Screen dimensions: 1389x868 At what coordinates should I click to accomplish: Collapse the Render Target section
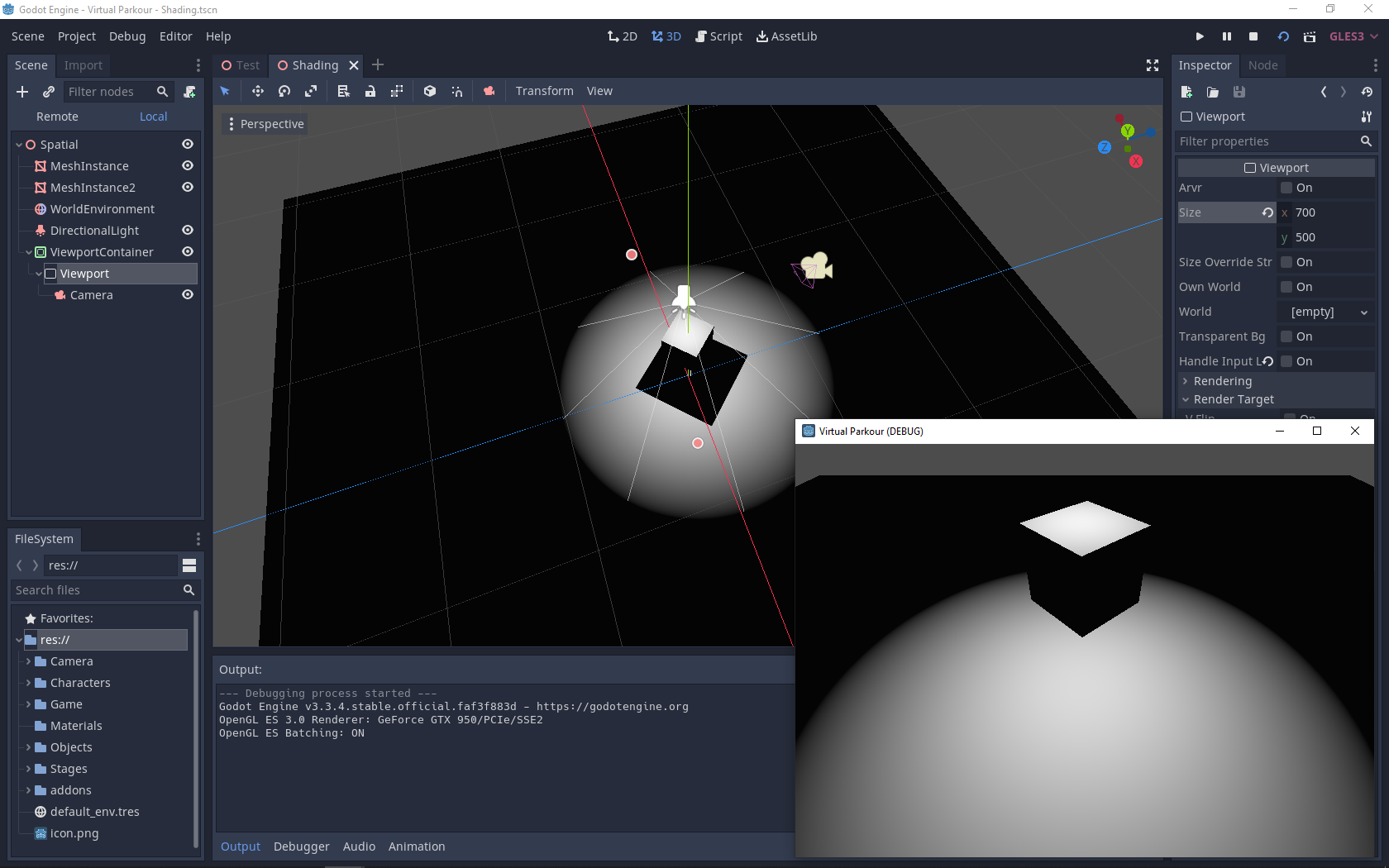[1276, 399]
